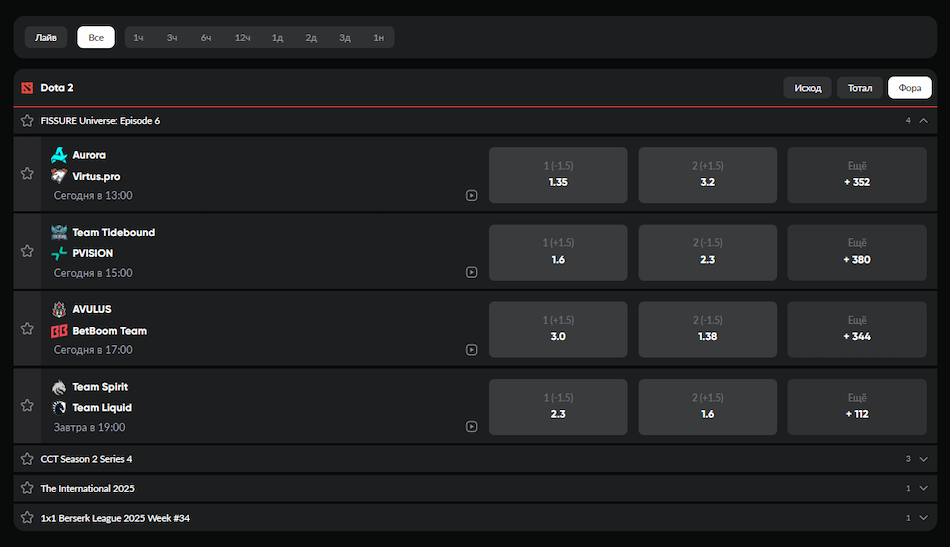This screenshot has width=950, height=547.
Task: Click stream icon for AVULUS vs BetBoom
Action: point(471,350)
